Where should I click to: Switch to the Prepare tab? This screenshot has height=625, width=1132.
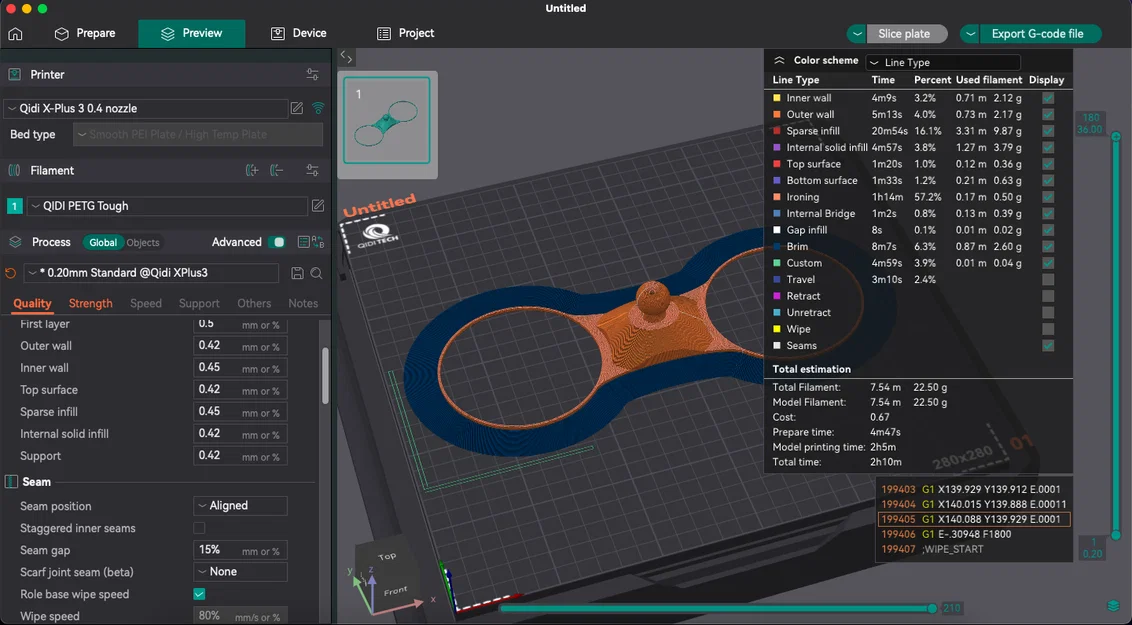tap(85, 33)
